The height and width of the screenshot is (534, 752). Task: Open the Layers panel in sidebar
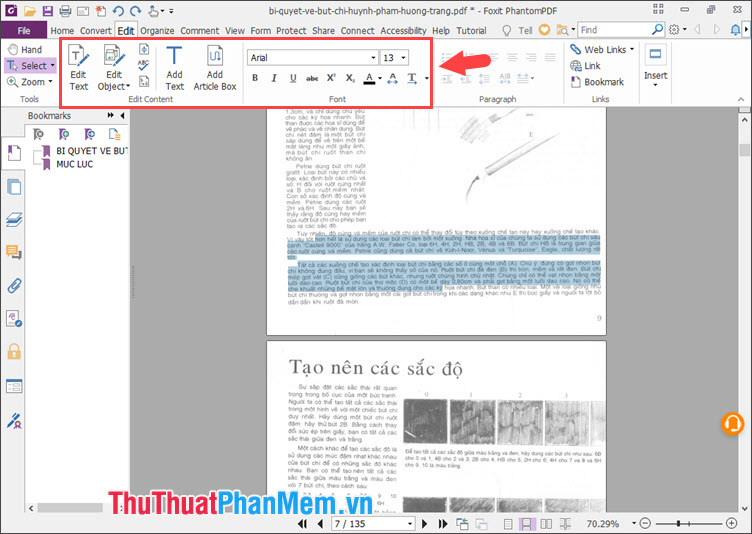[x=14, y=219]
